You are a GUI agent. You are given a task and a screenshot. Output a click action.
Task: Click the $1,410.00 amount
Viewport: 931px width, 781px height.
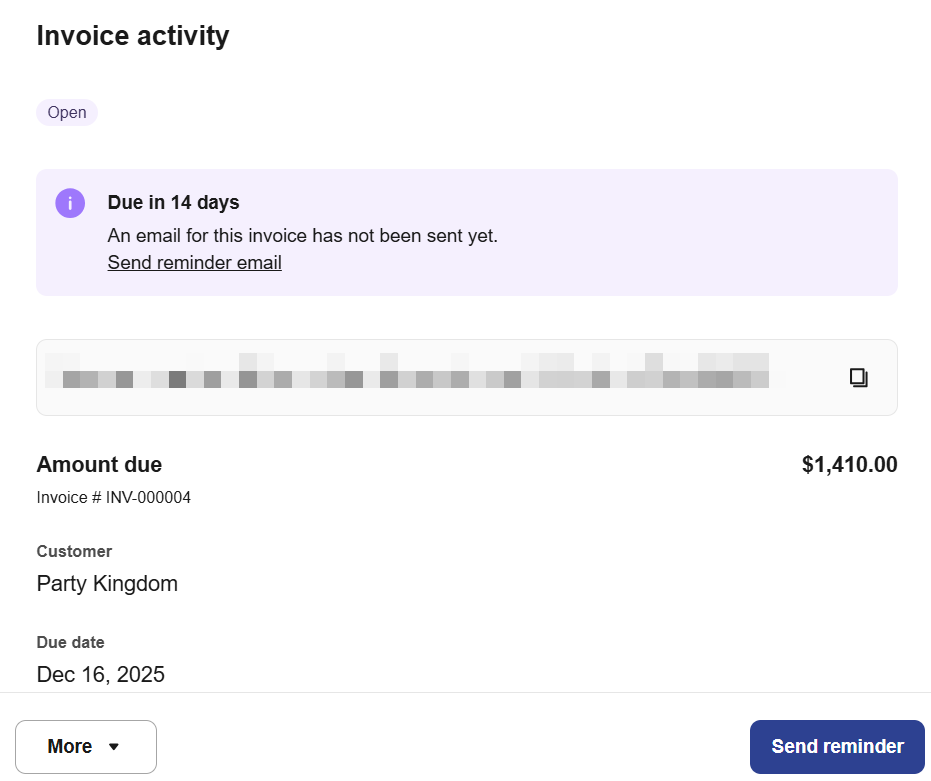(849, 464)
